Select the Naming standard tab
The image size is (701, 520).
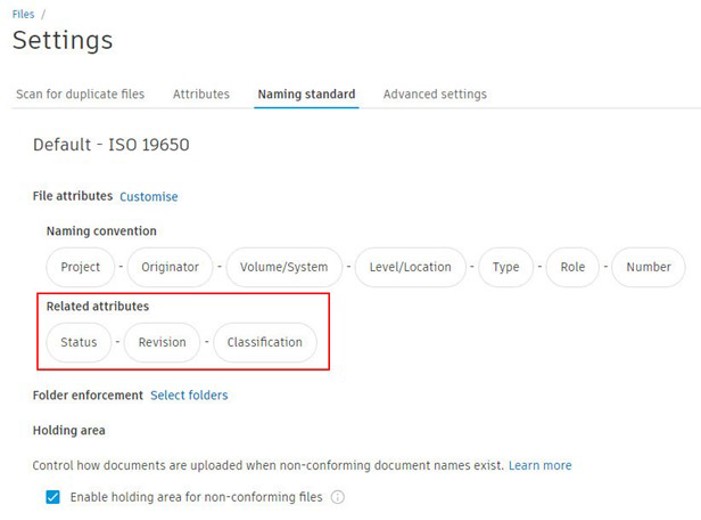tap(307, 94)
